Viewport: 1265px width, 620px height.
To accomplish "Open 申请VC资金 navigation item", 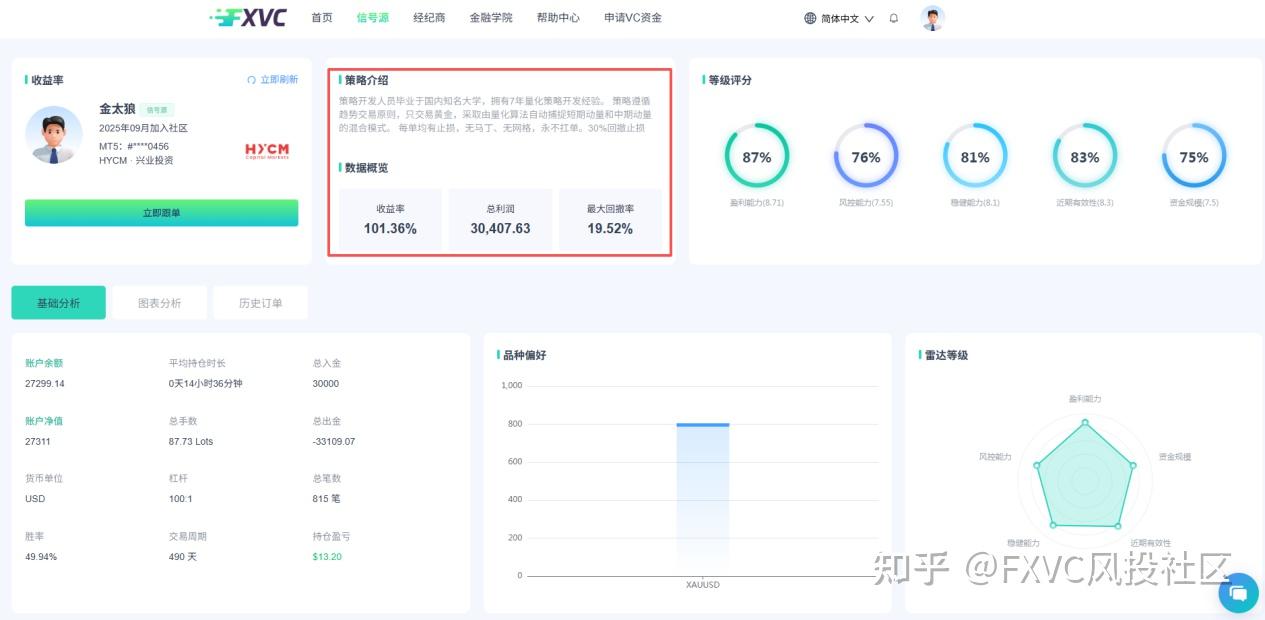I will (633, 18).
